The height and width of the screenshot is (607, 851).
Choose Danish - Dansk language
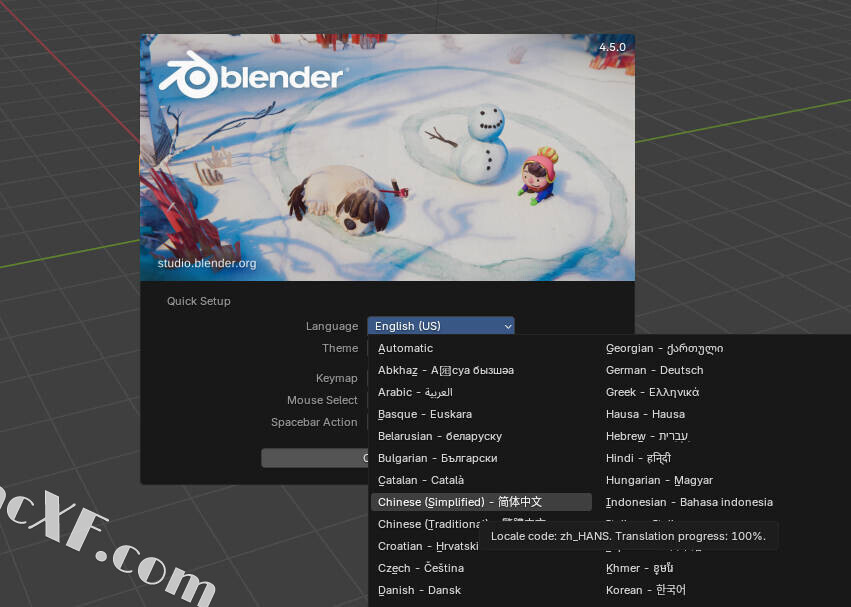[481, 590]
